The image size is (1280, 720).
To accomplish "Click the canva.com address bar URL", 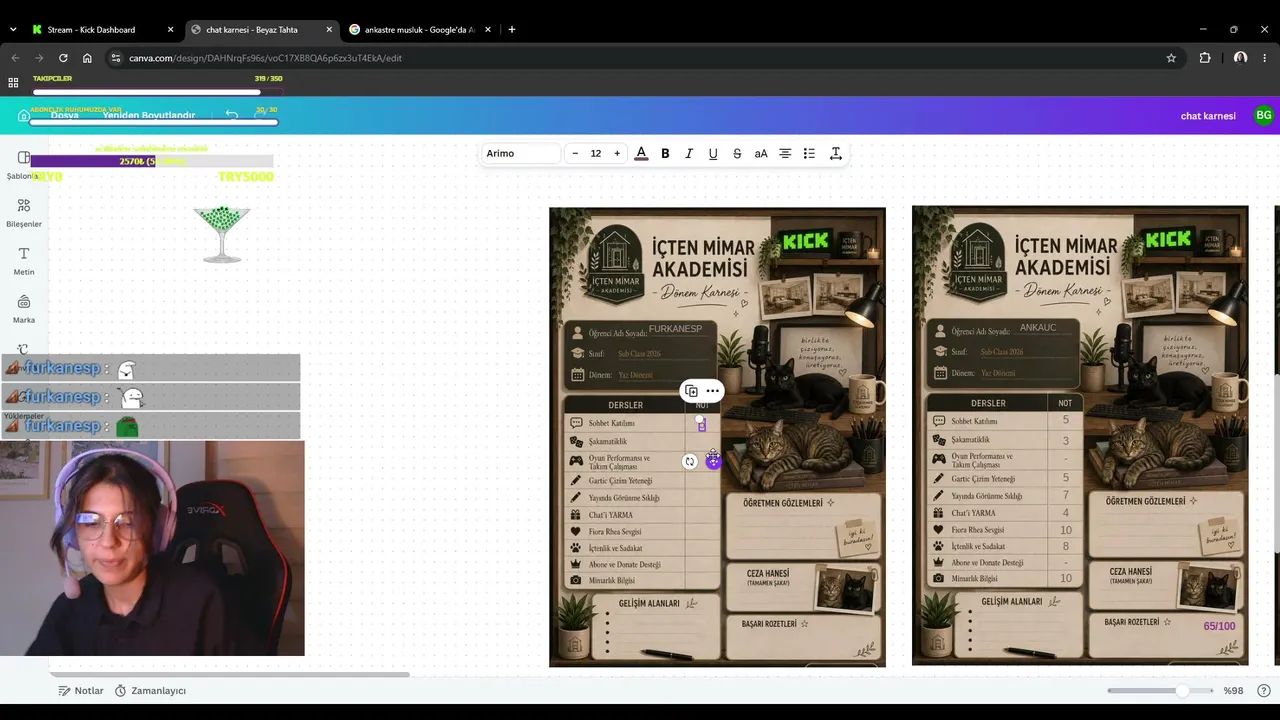I will pos(265,58).
